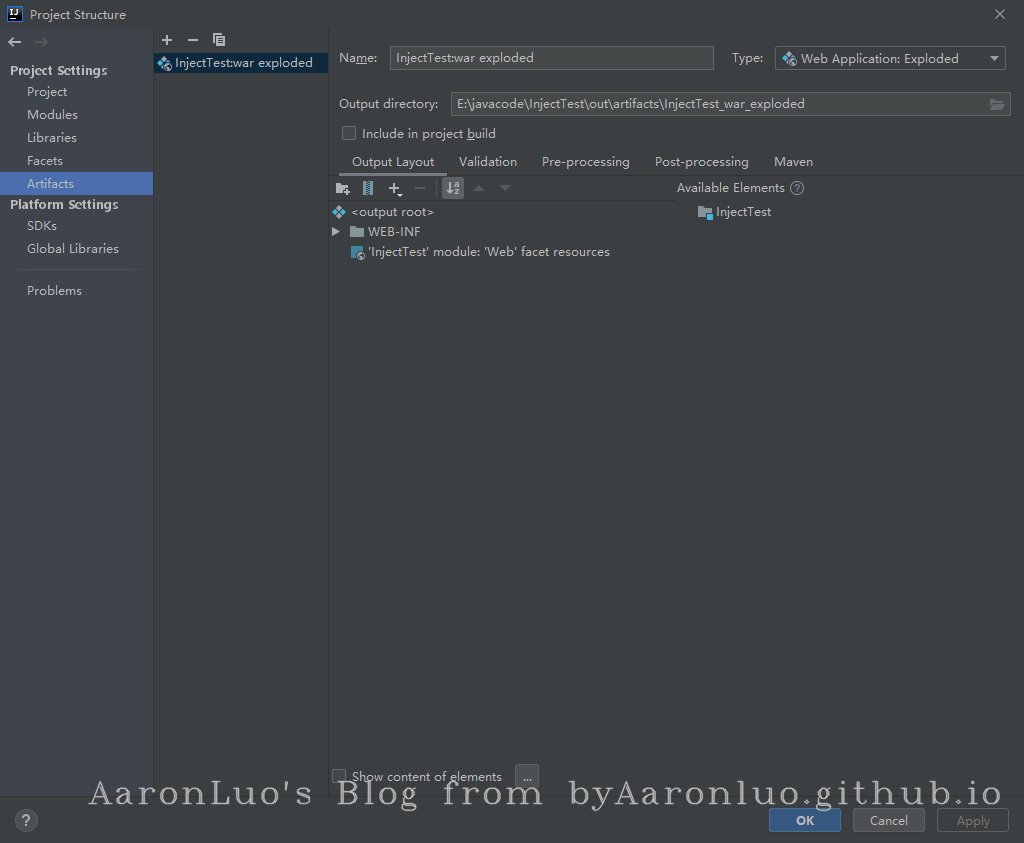Viewport: 1024px width, 843px height.
Task: Enable Include in project build checkbox
Action: pos(349,133)
